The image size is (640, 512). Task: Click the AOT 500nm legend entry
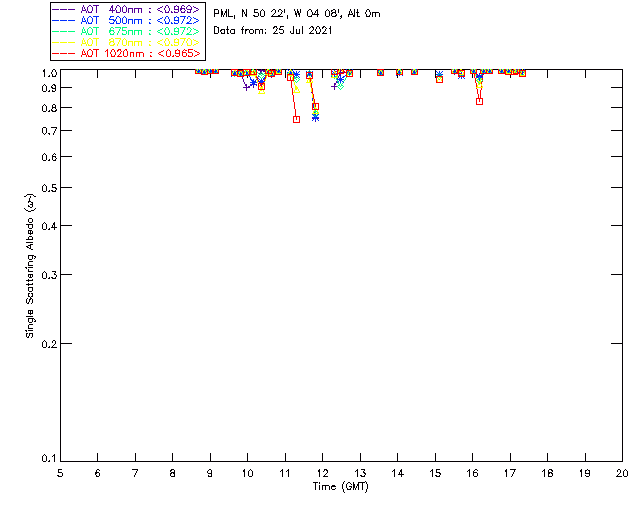click(126, 20)
